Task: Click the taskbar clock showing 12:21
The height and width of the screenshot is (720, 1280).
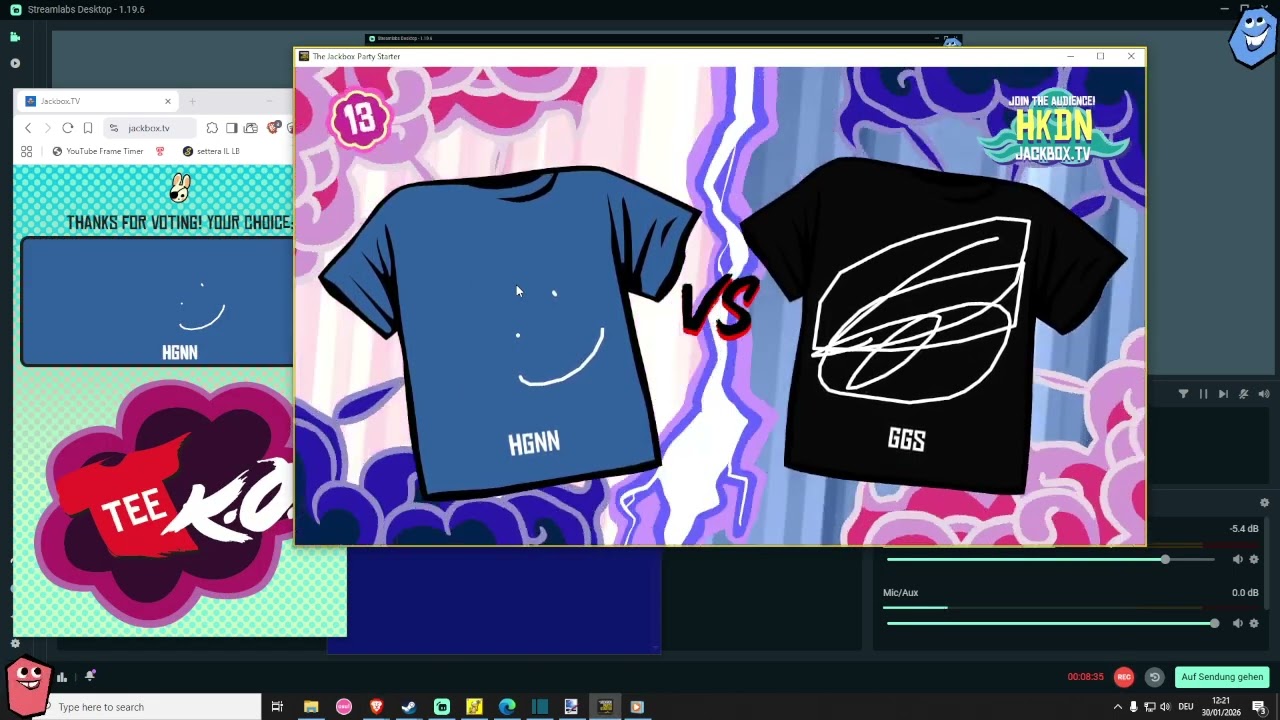Action: click(1221, 707)
